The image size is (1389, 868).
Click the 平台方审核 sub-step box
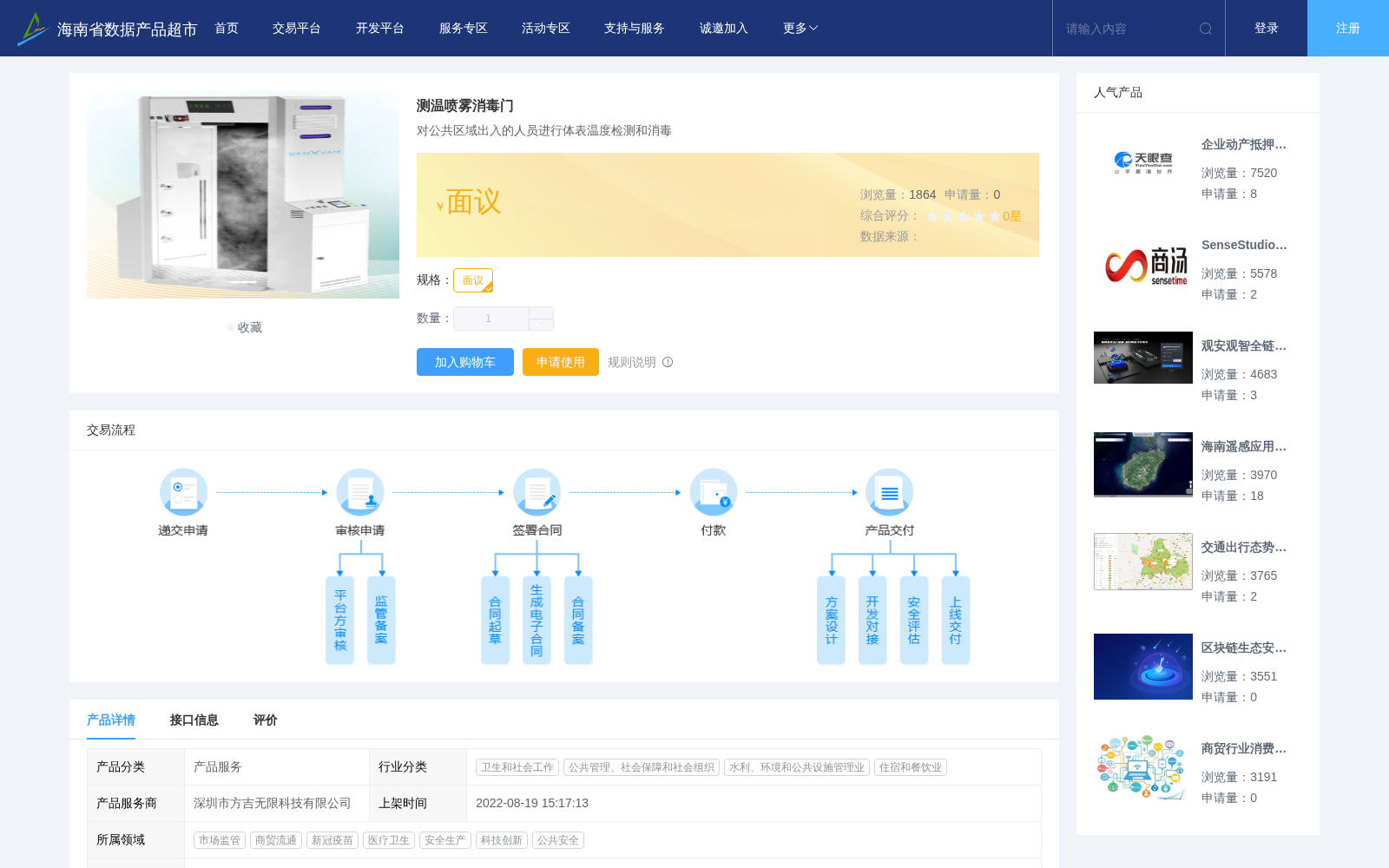[339, 621]
